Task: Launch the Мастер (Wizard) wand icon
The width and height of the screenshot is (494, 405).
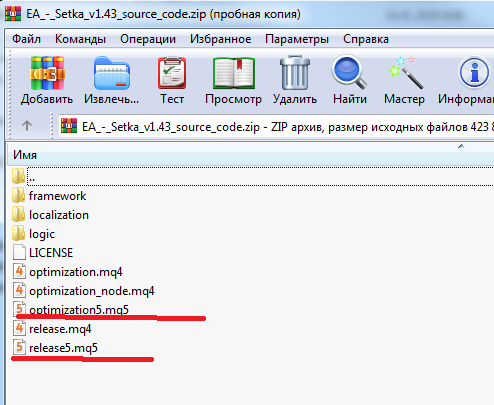Action: [x=406, y=72]
